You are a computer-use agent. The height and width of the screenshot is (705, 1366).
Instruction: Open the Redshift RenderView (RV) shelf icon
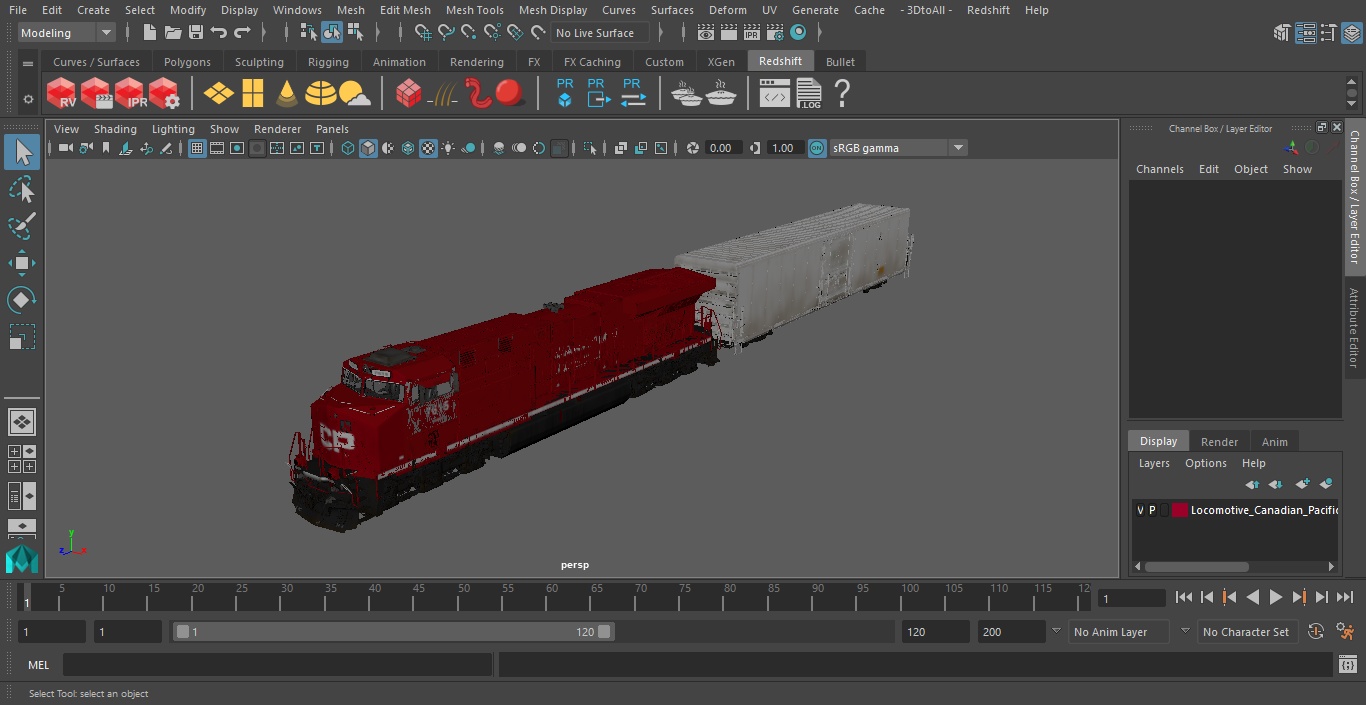click(62, 94)
